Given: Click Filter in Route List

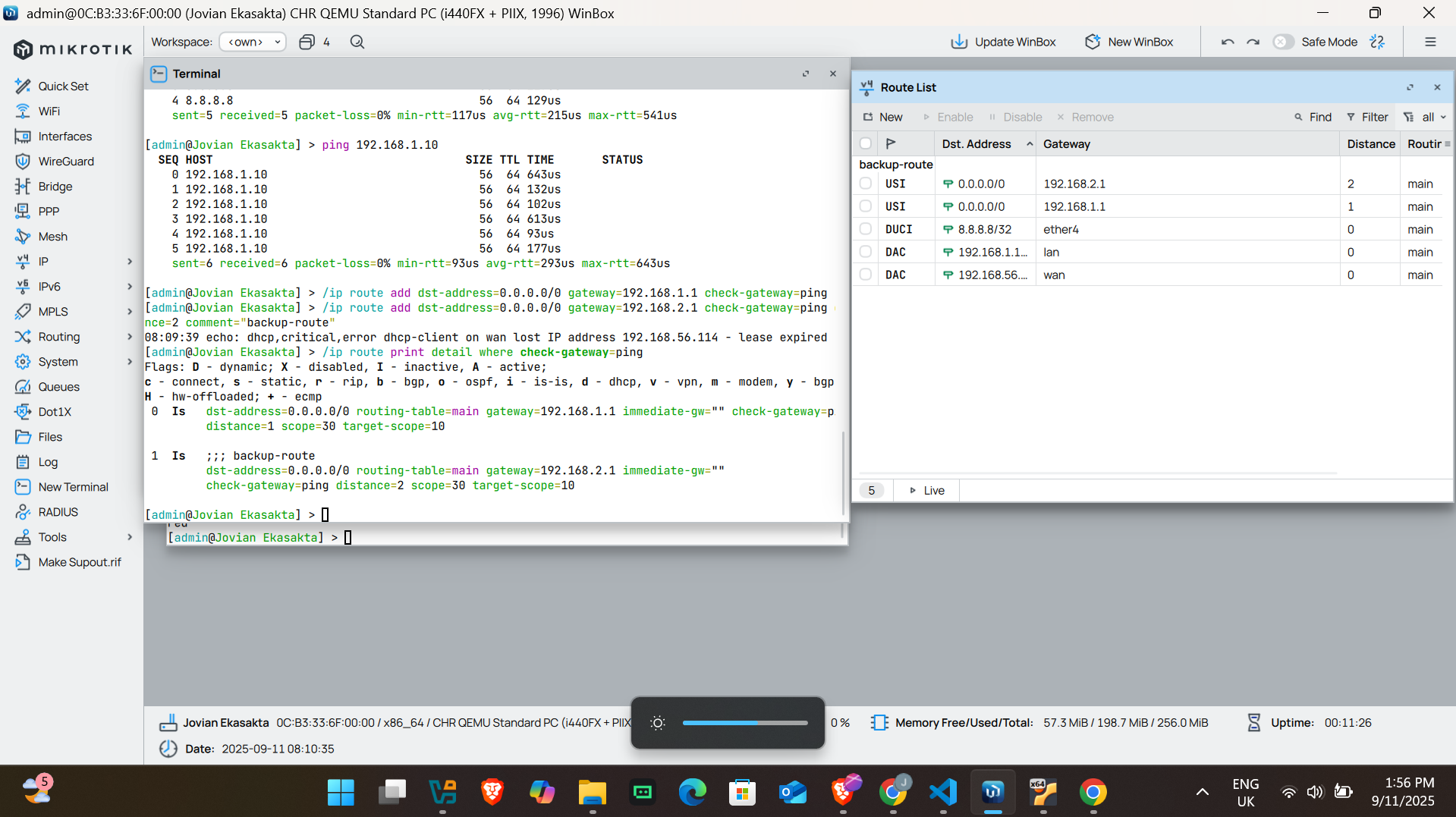Looking at the screenshot, I should click(x=1367, y=117).
